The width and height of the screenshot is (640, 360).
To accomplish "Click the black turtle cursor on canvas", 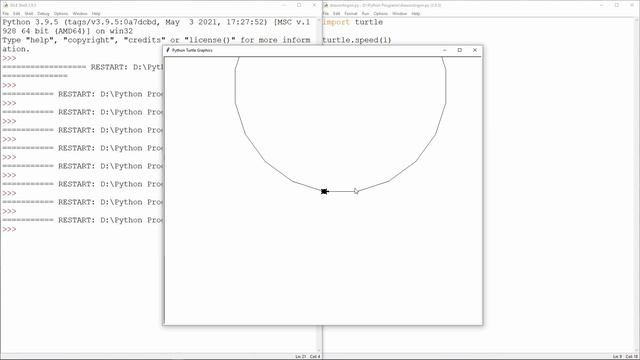I will click(324, 191).
